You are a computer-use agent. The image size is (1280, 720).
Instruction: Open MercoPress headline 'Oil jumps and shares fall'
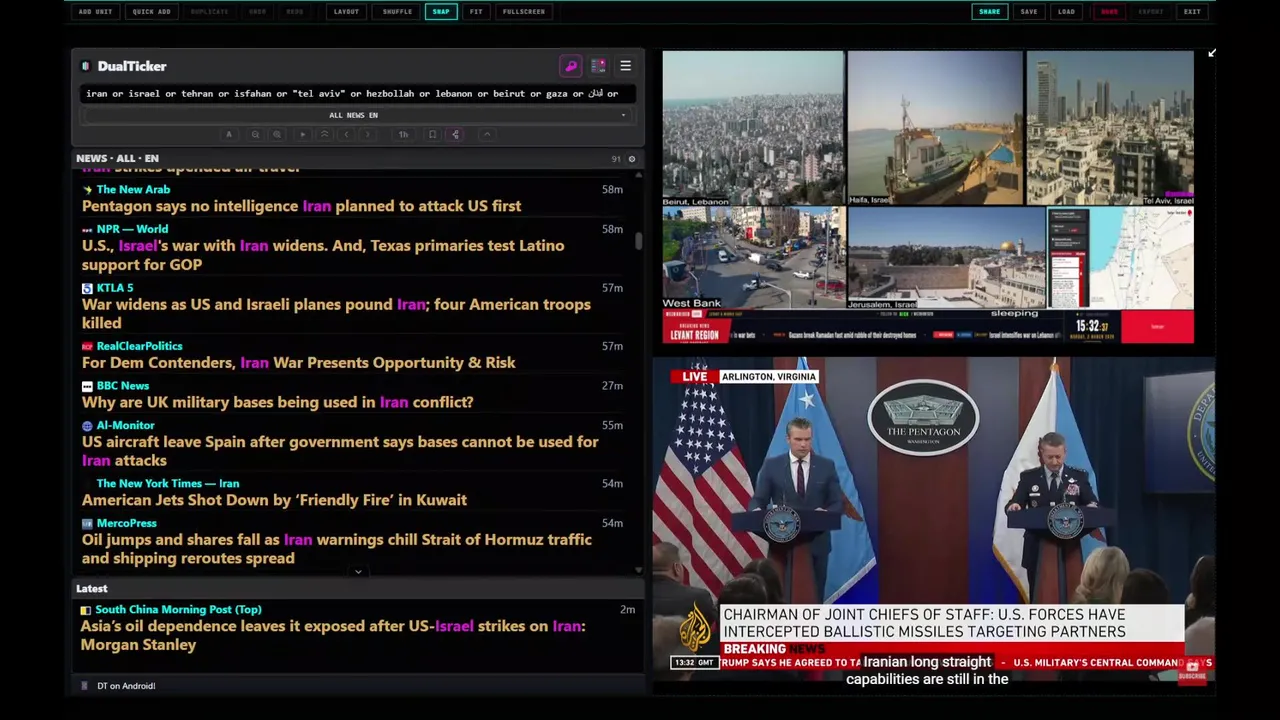[337, 549]
